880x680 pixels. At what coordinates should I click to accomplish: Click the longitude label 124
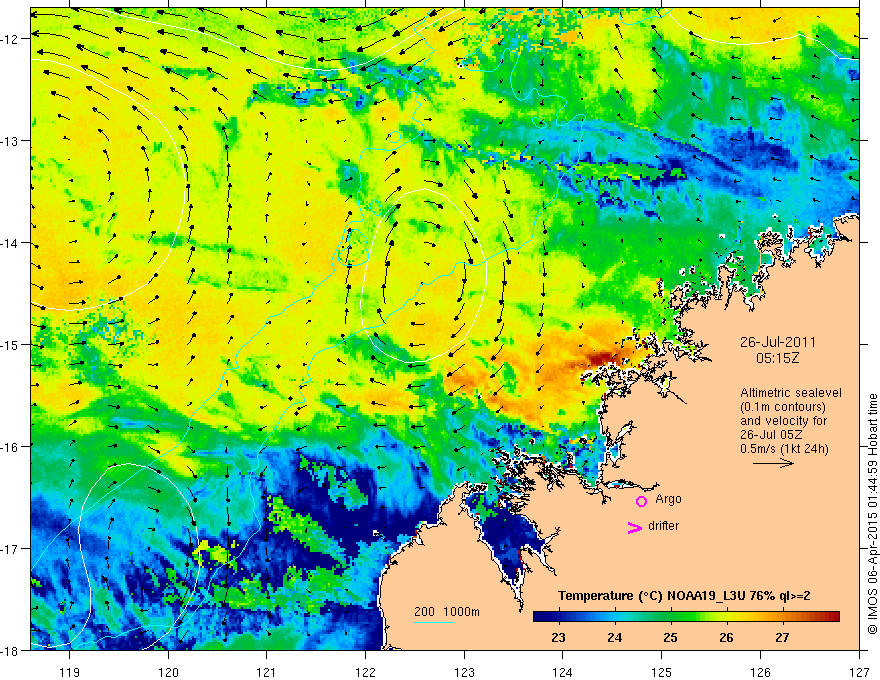563,672
